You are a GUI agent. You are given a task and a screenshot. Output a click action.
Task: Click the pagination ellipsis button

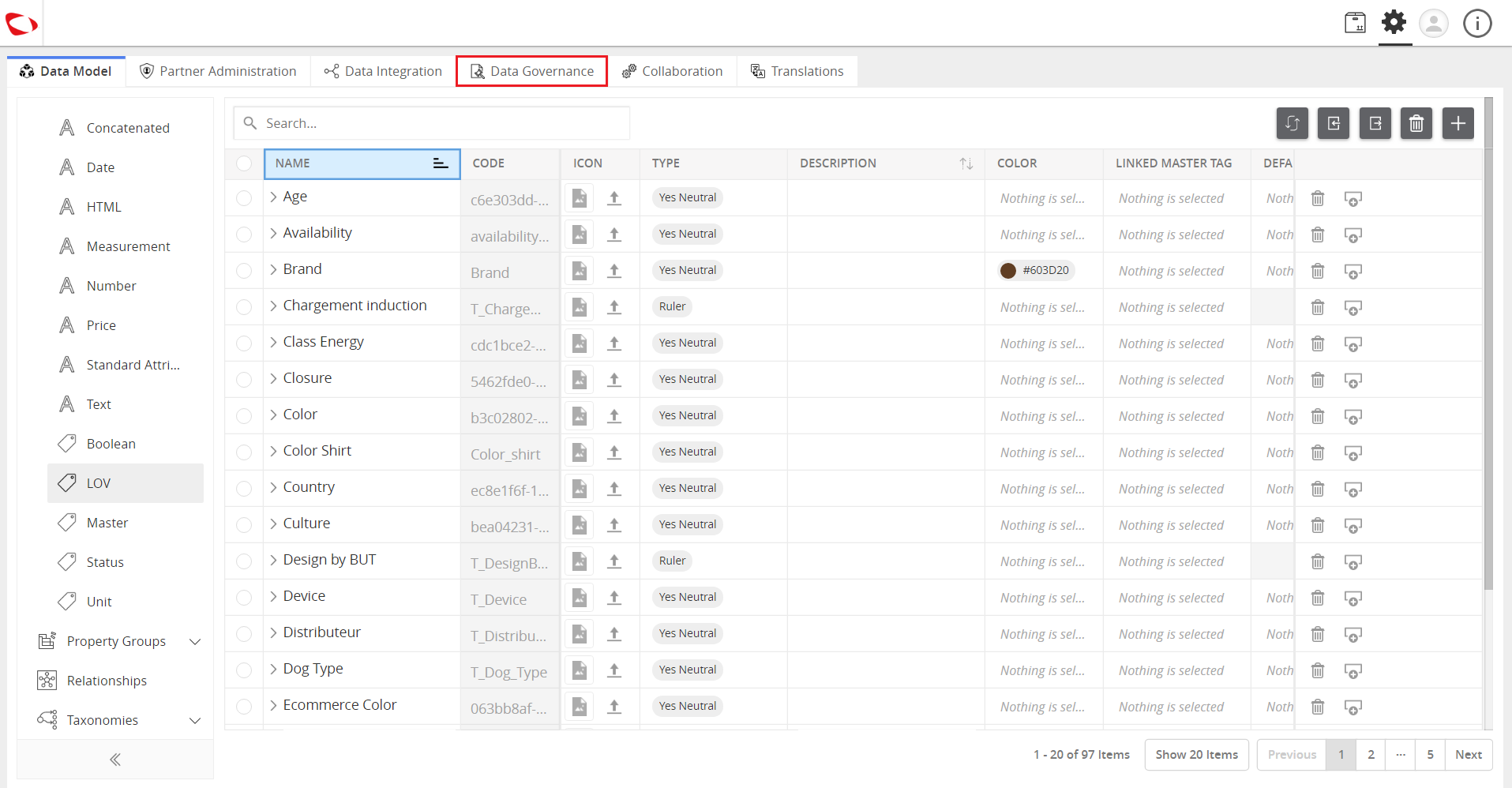tap(1401, 755)
